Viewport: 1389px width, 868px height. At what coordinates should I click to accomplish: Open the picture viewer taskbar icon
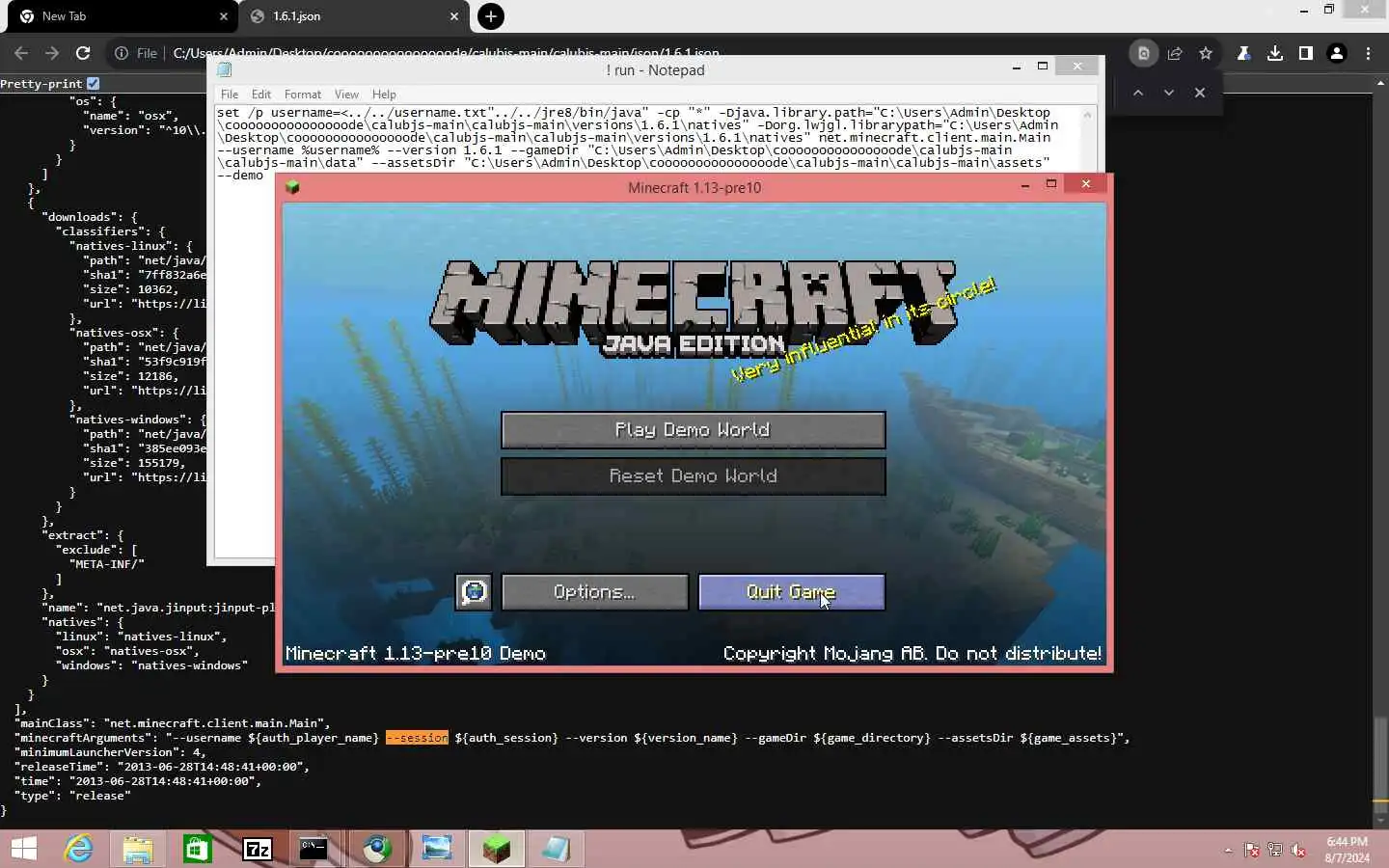pos(437,849)
